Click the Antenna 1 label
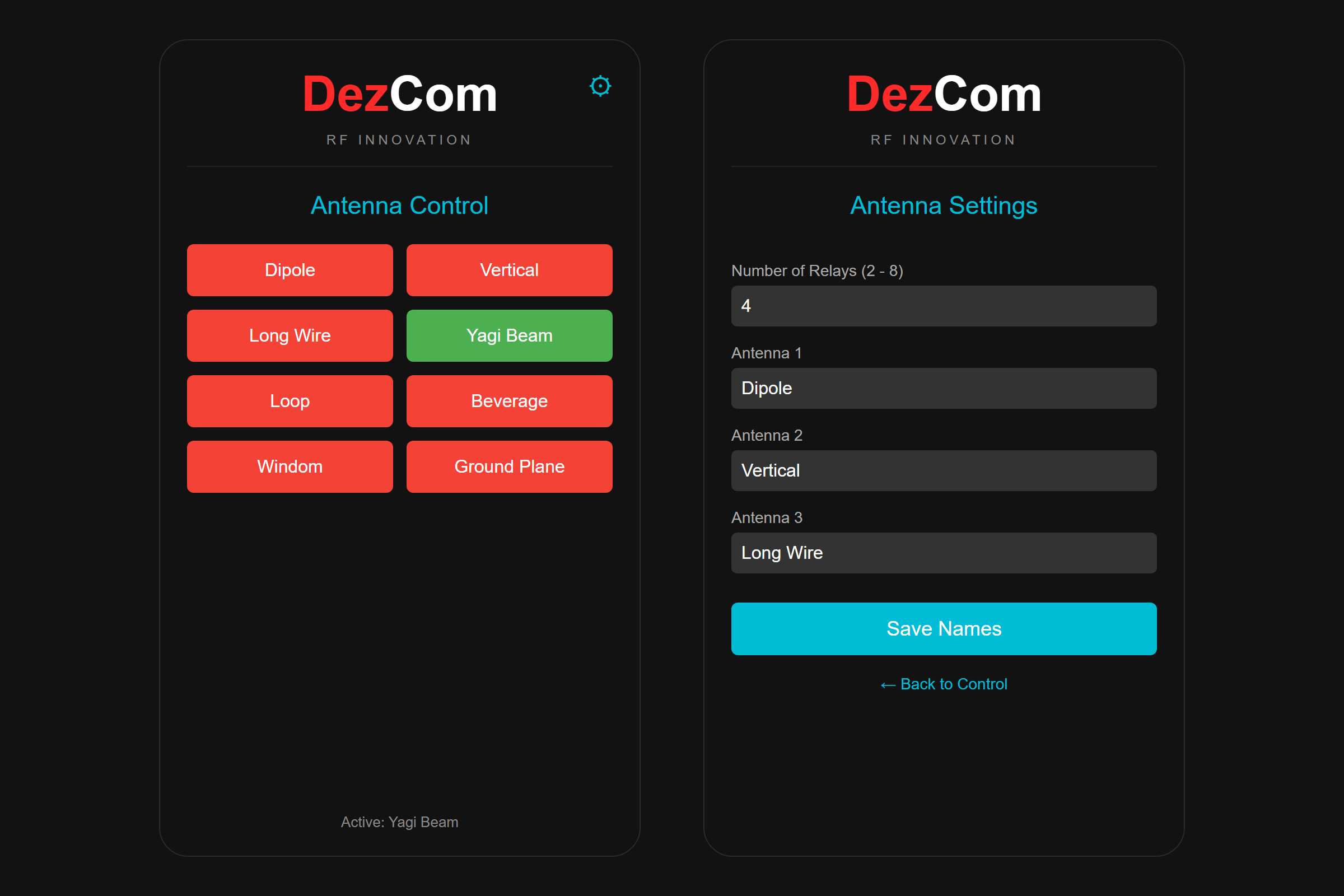This screenshot has height=896, width=1344. [x=766, y=353]
